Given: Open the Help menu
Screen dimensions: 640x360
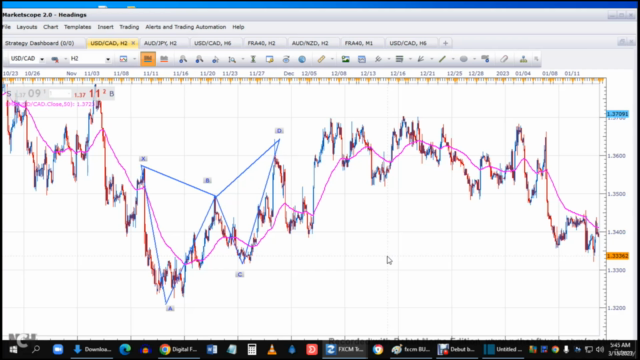Looking at the screenshot, I should point(238,27).
